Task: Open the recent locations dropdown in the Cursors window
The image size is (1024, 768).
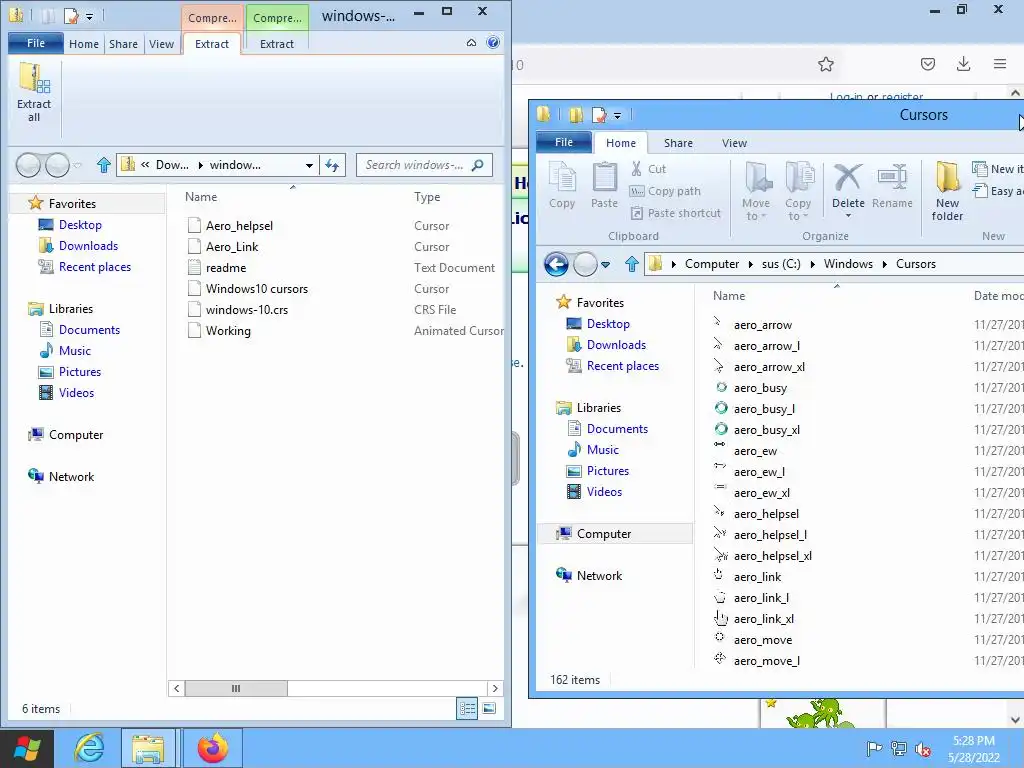Action: tap(605, 264)
